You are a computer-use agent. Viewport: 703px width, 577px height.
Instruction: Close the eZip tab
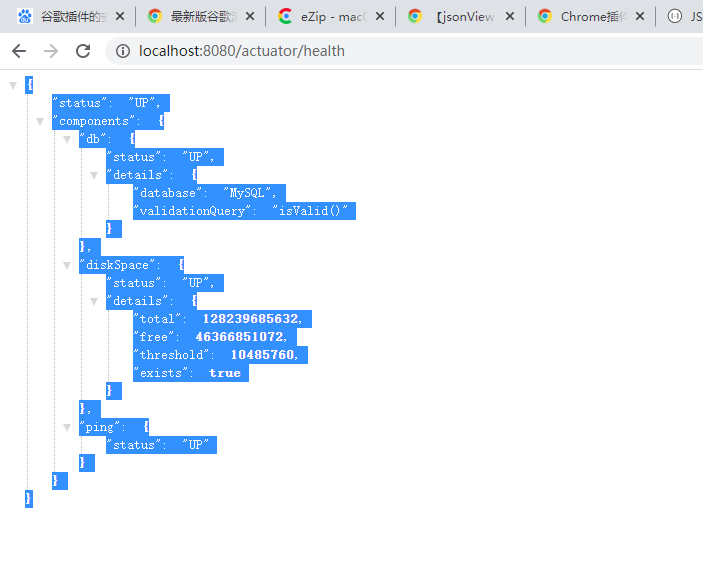pos(378,16)
